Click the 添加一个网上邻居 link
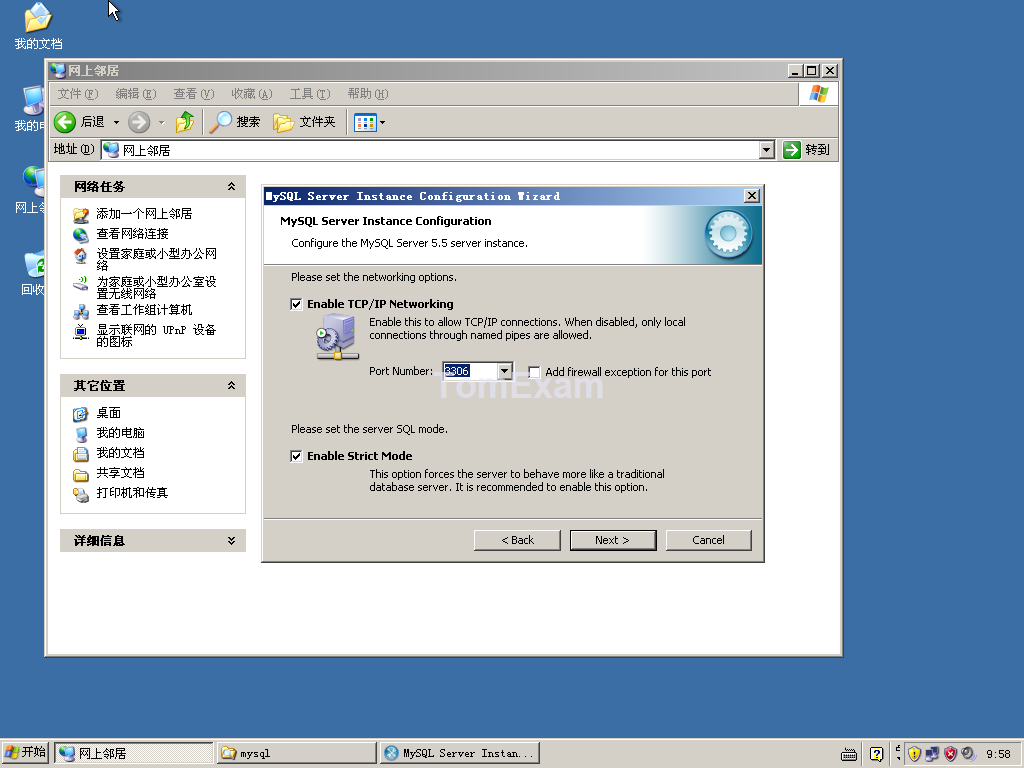The width and height of the screenshot is (1024, 768). pos(144,214)
